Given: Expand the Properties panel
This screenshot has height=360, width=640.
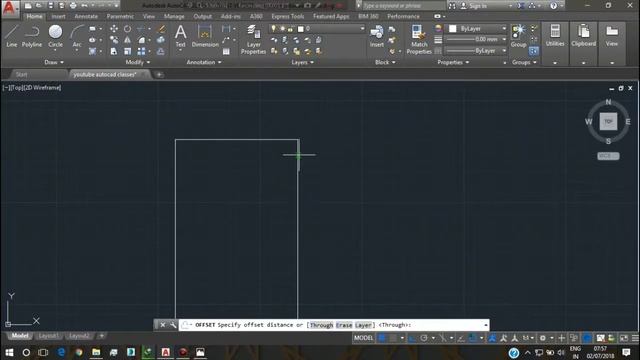Looking at the screenshot, I should tap(453, 62).
